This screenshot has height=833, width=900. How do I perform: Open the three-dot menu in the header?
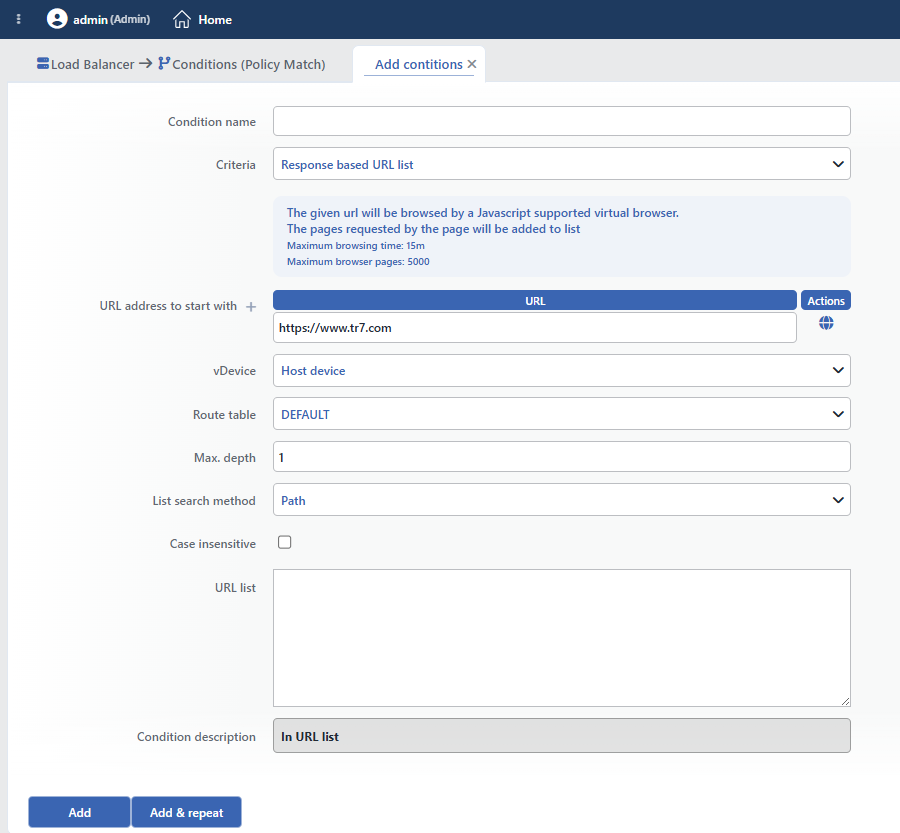pos(18,19)
